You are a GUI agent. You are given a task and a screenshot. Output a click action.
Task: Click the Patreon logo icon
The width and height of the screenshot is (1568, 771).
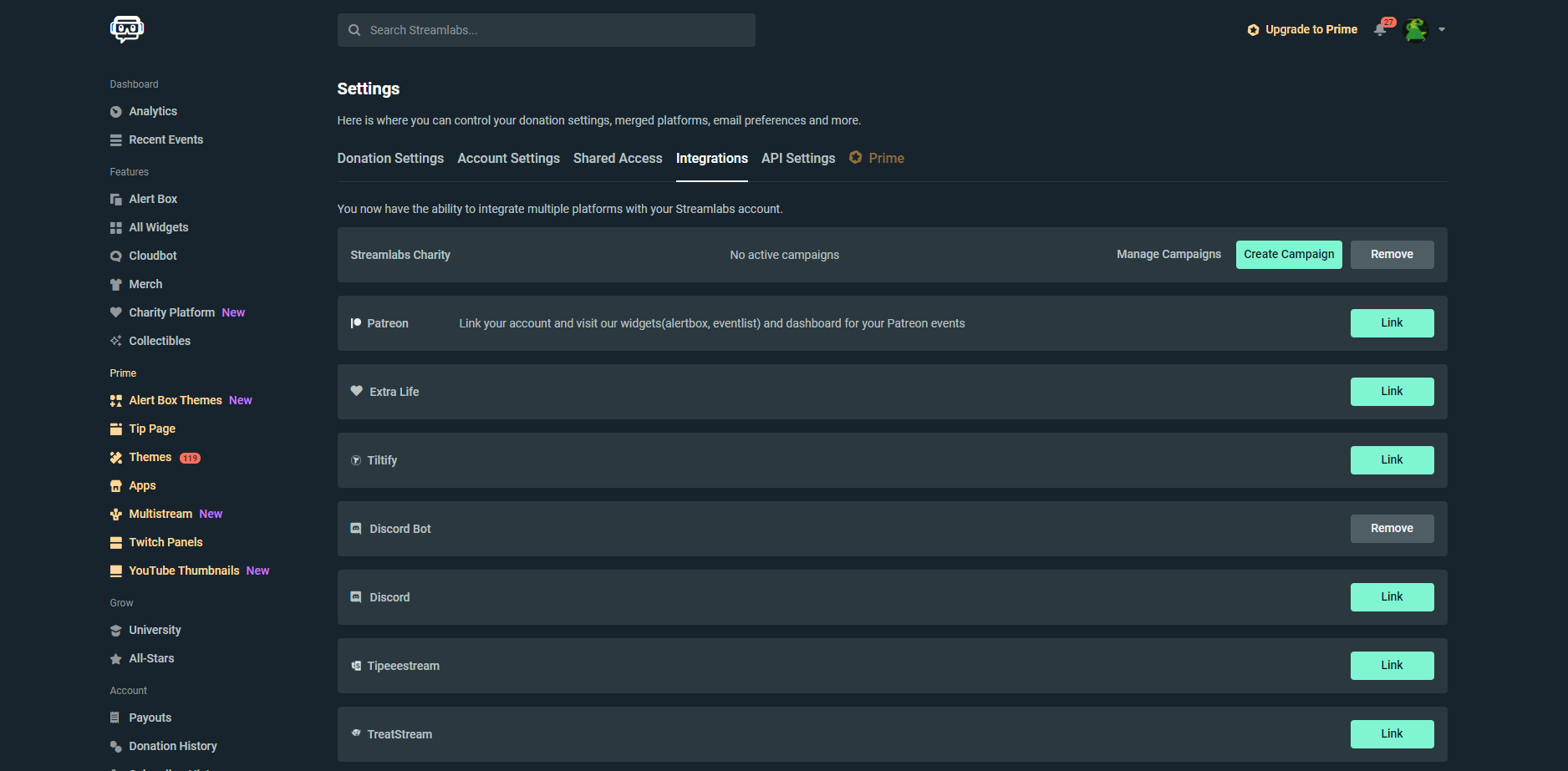(356, 323)
